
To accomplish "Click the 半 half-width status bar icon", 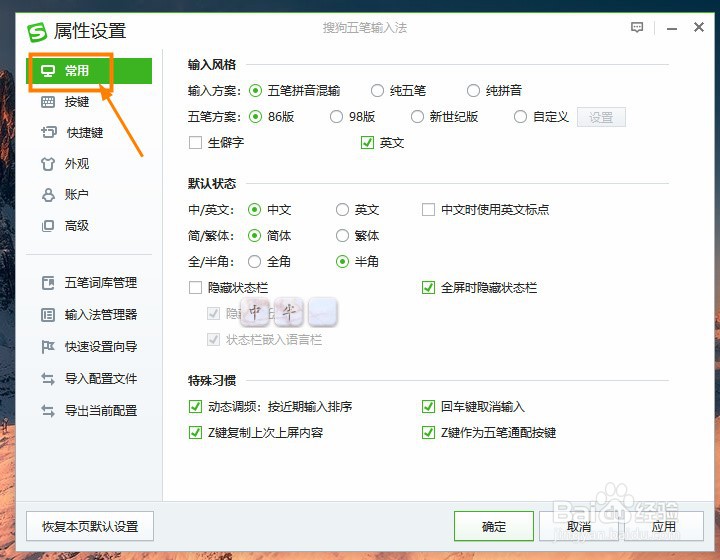I will [x=289, y=312].
